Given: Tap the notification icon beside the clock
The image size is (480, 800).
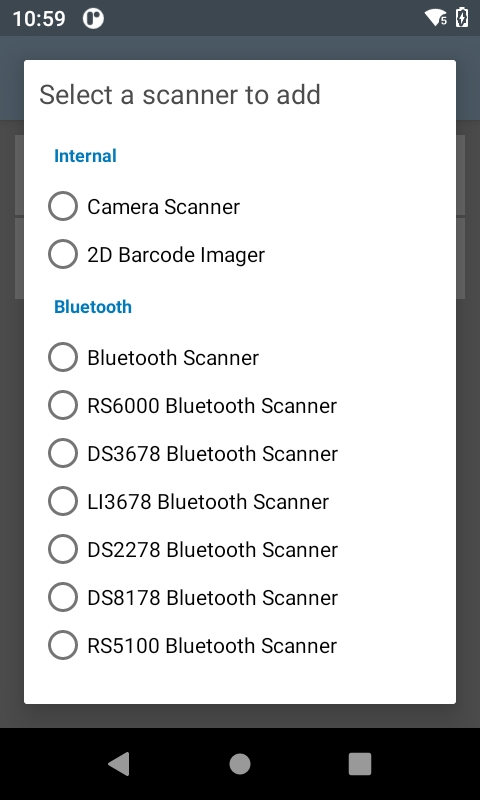Looking at the screenshot, I should pos(93,19).
